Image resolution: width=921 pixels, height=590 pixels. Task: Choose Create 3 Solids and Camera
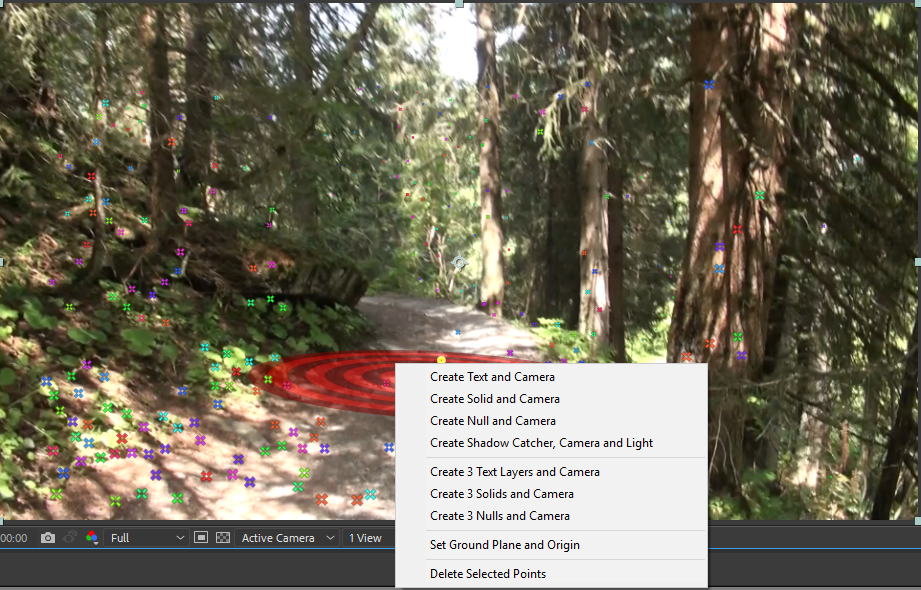[x=551, y=494]
